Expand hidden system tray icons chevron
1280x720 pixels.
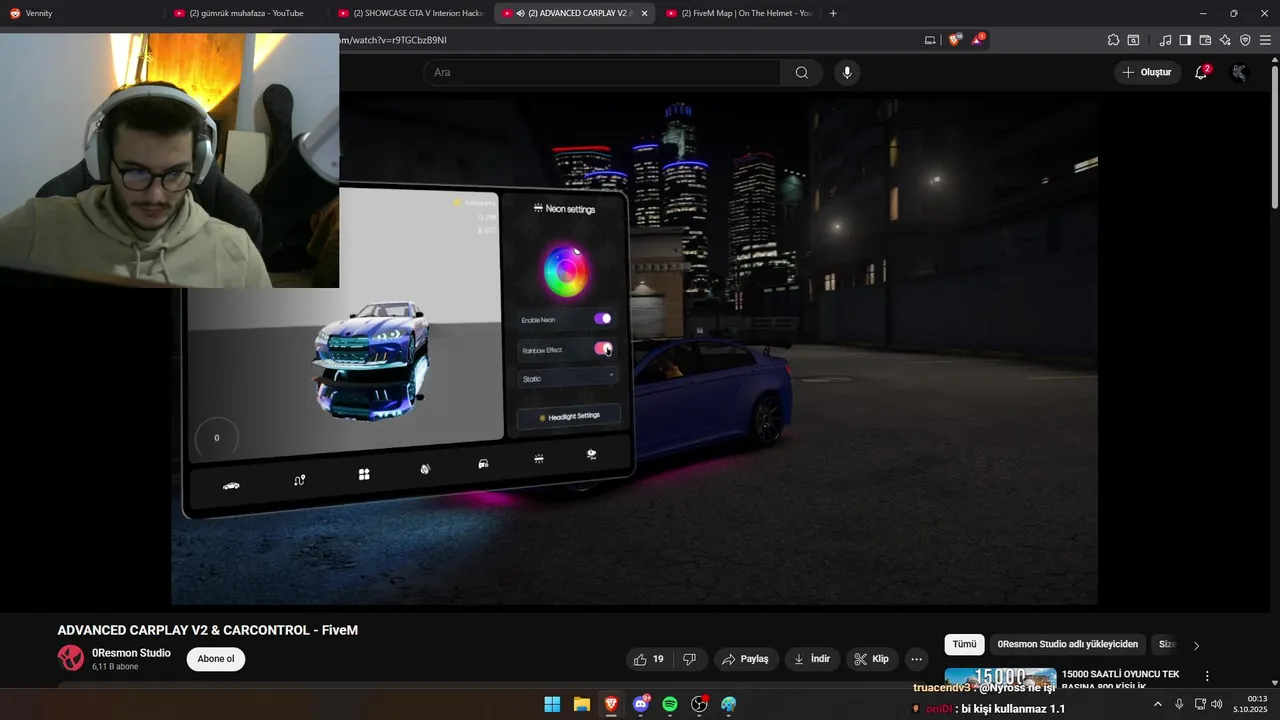pos(1158,704)
